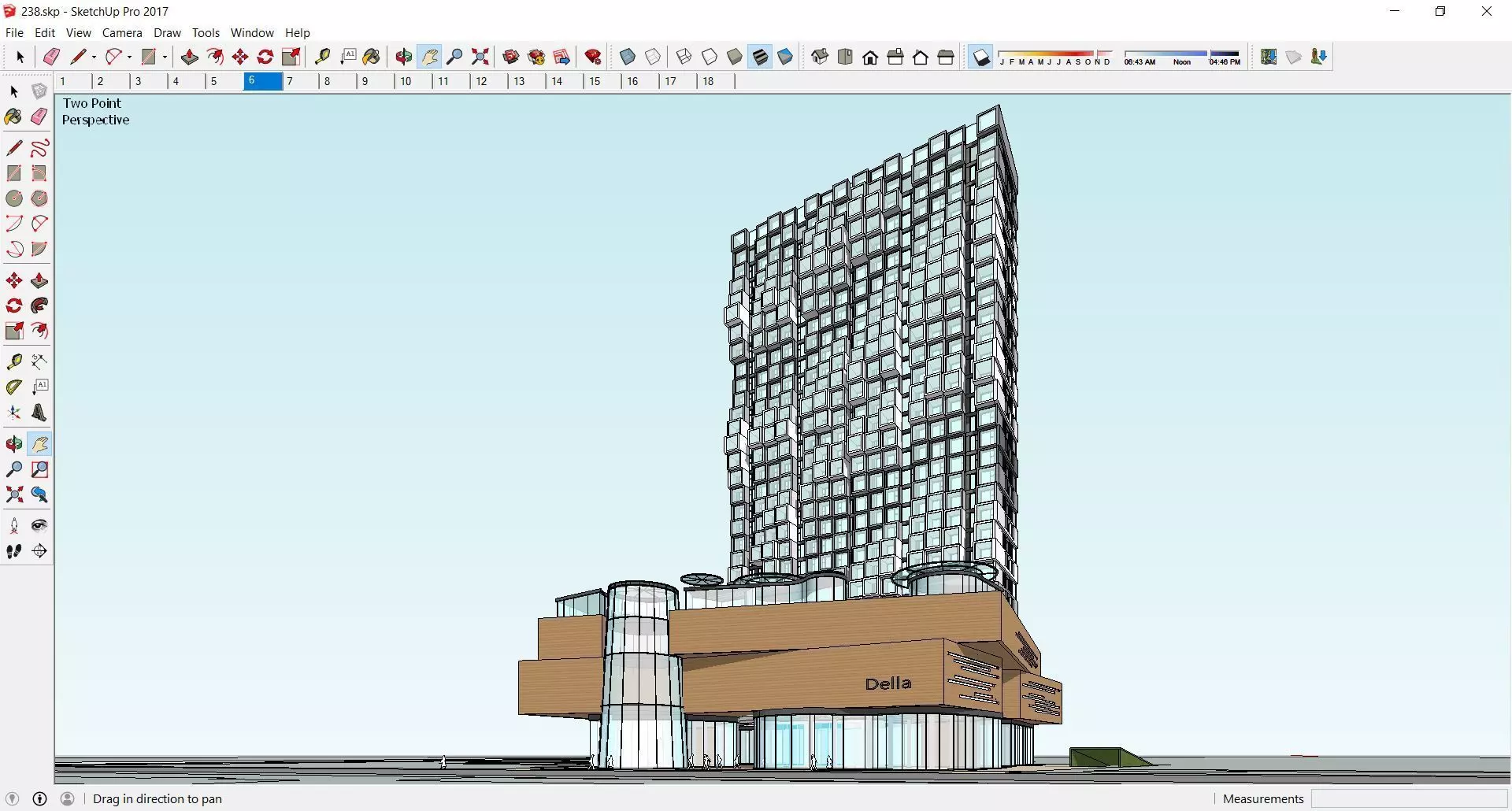
Task: Switch to Front view house icon
Action: [x=870, y=57]
